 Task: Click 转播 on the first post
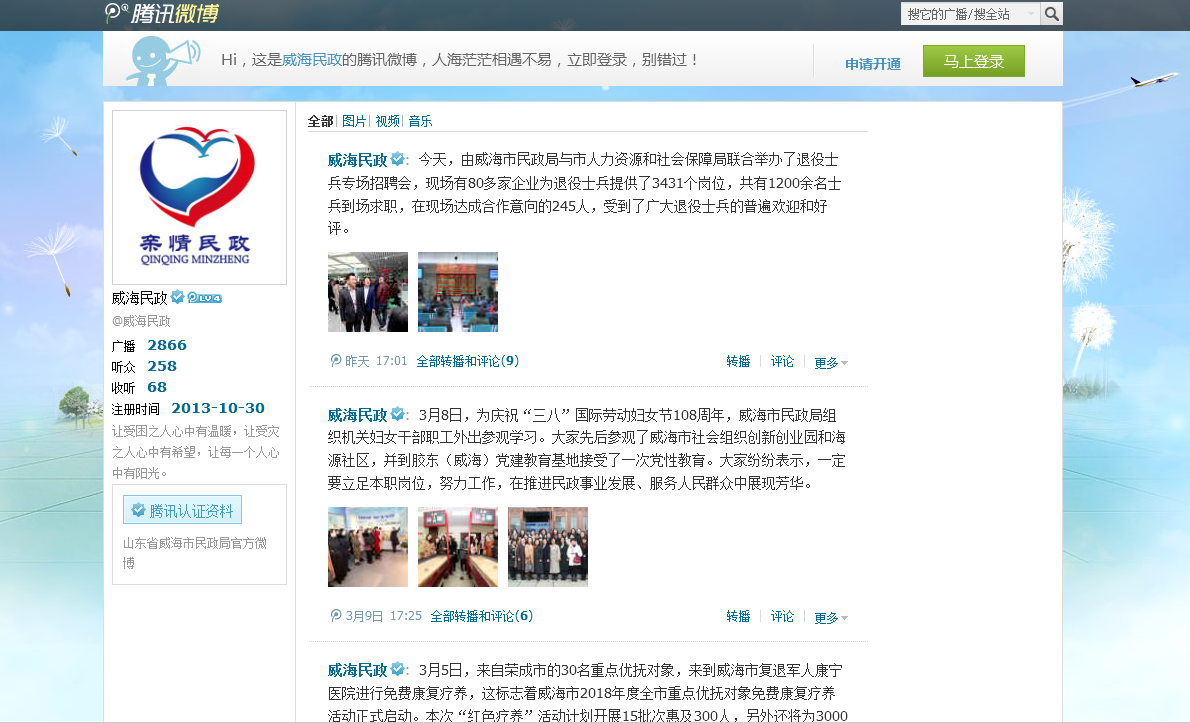738,362
